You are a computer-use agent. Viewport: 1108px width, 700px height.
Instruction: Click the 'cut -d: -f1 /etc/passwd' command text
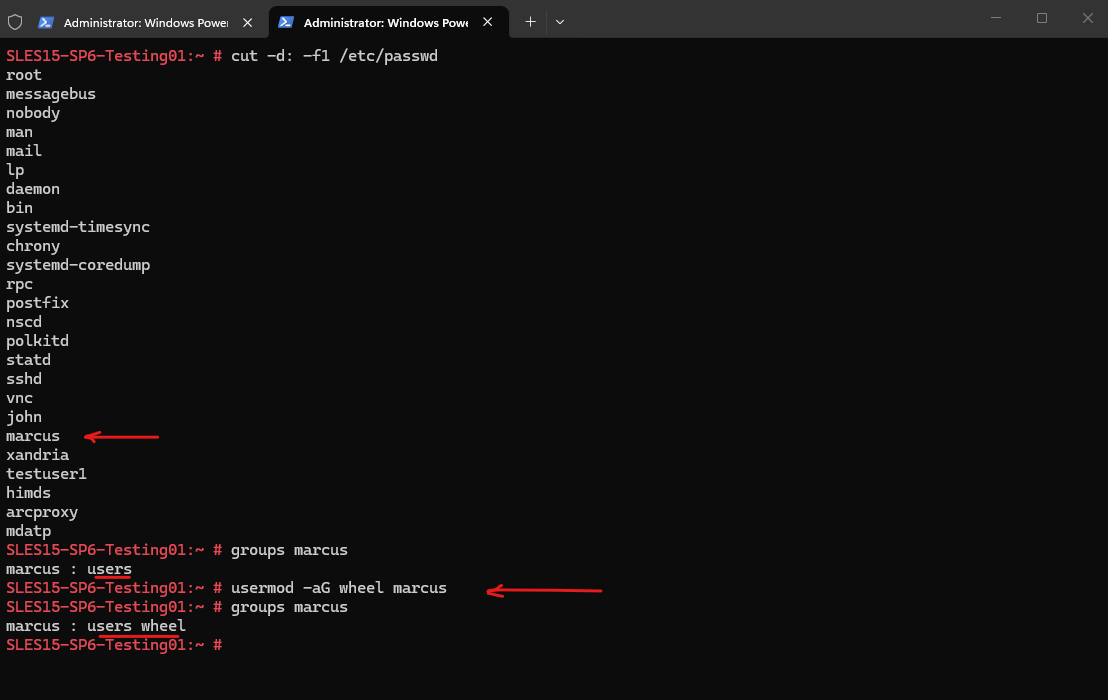(x=334, y=56)
